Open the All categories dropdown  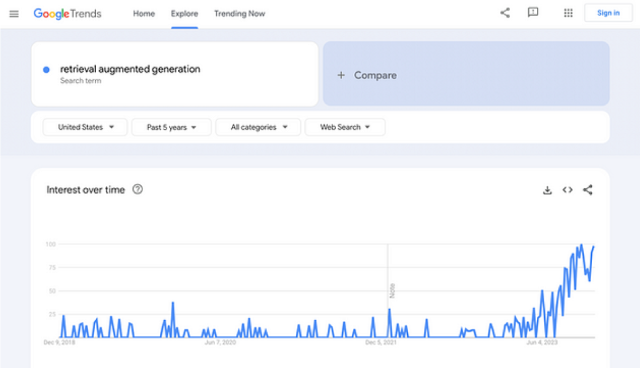[258, 127]
